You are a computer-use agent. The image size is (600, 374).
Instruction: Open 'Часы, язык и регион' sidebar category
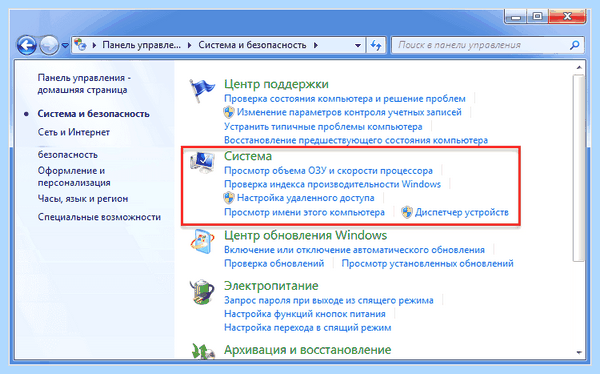click(x=83, y=199)
